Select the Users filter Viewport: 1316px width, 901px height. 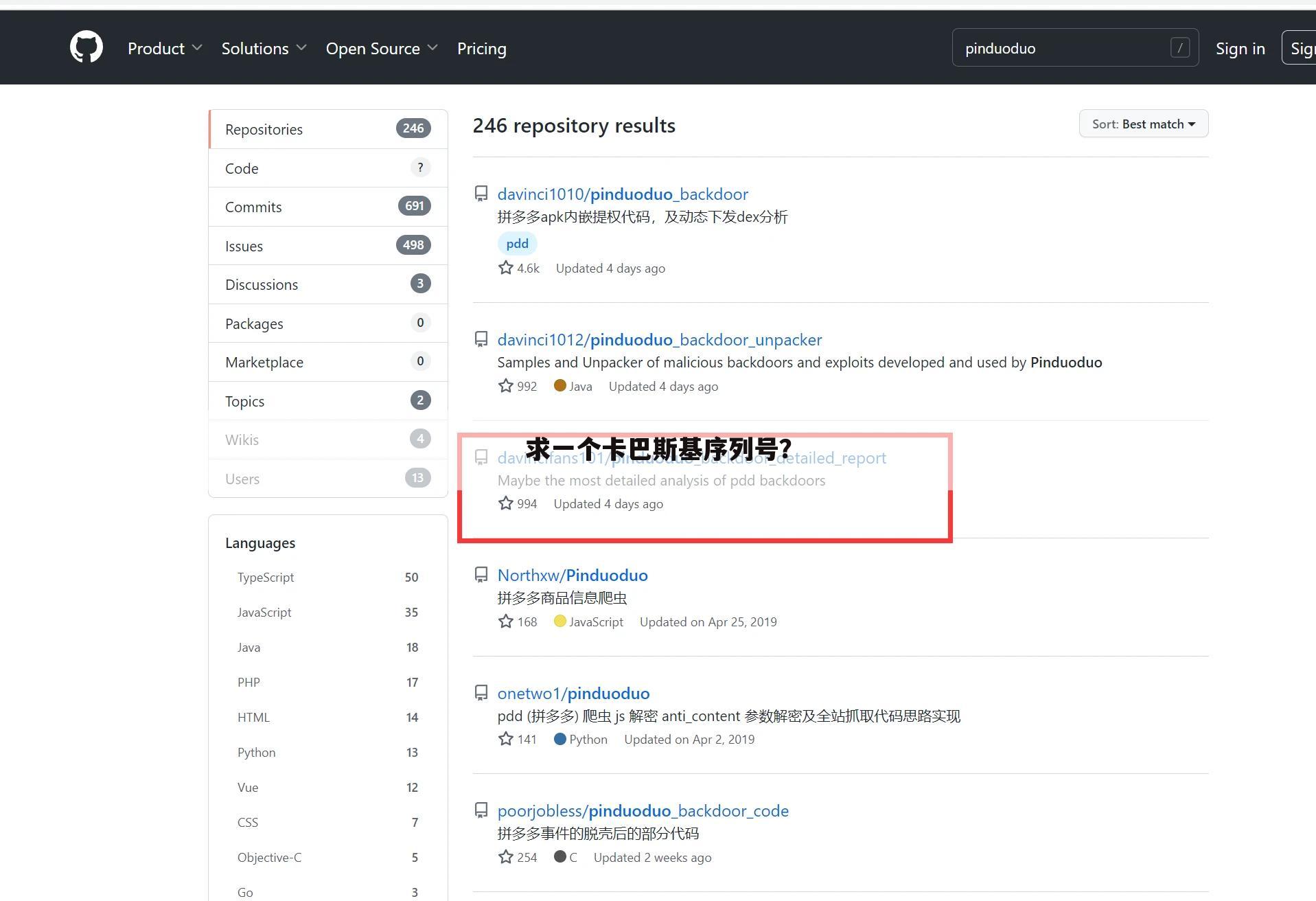328,479
